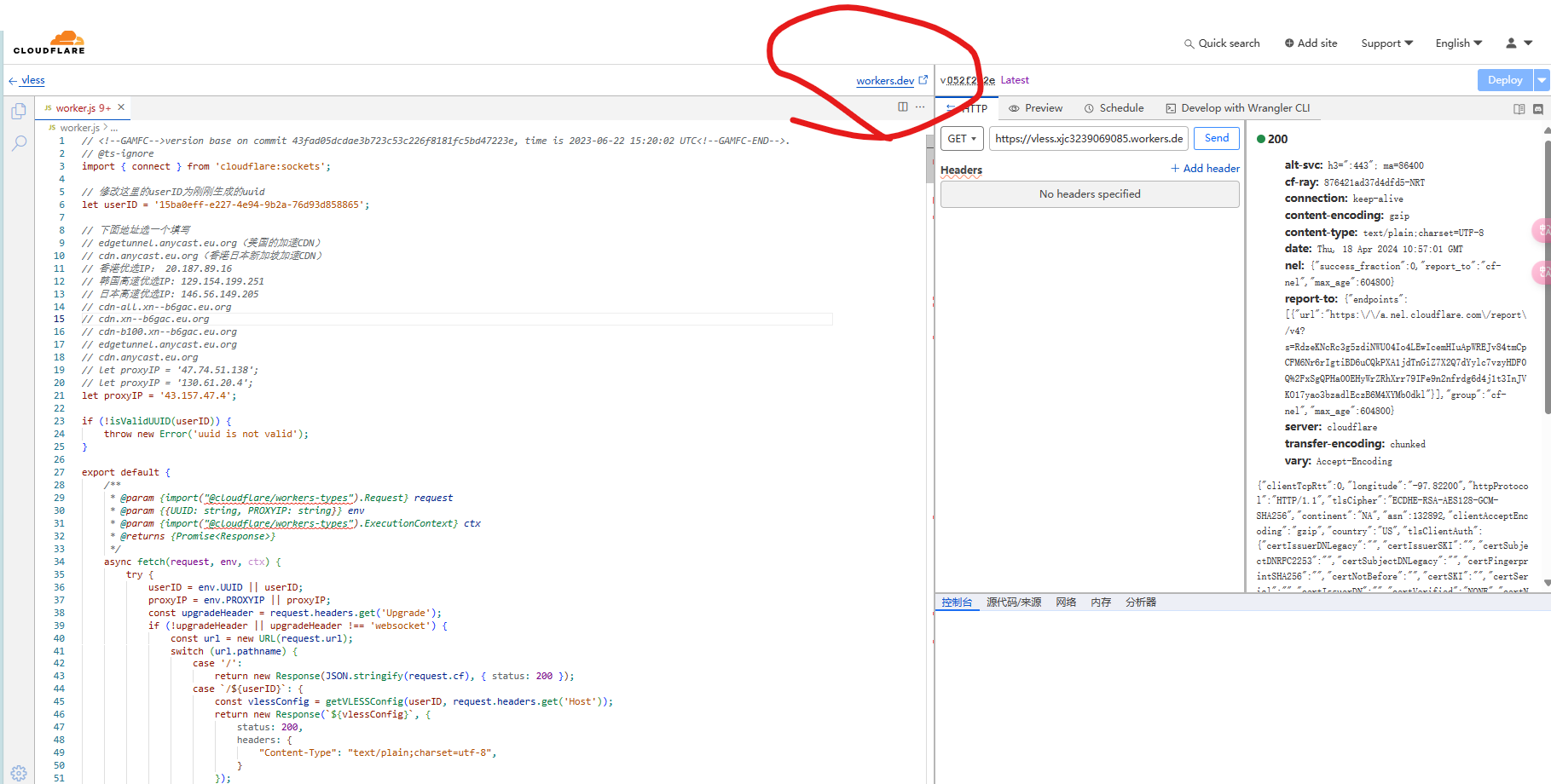This screenshot has width=1551, height=784.
Task: Click the Latest version label
Action: [1015, 80]
